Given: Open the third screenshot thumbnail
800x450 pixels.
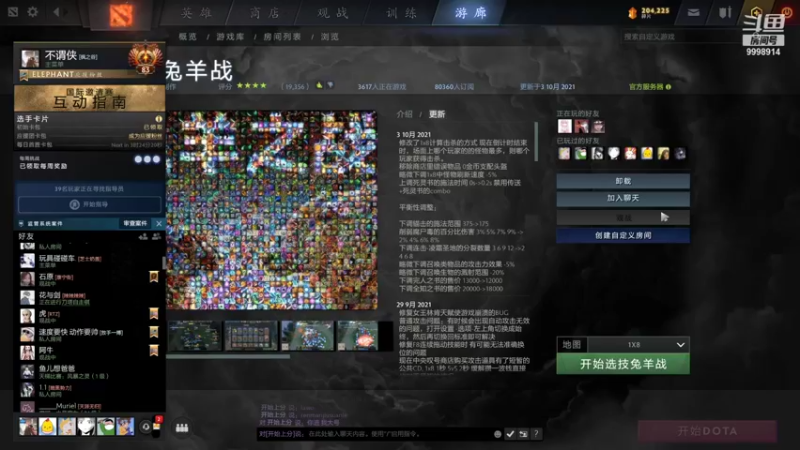Looking at the screenshot, I should (x=307, y=335).
